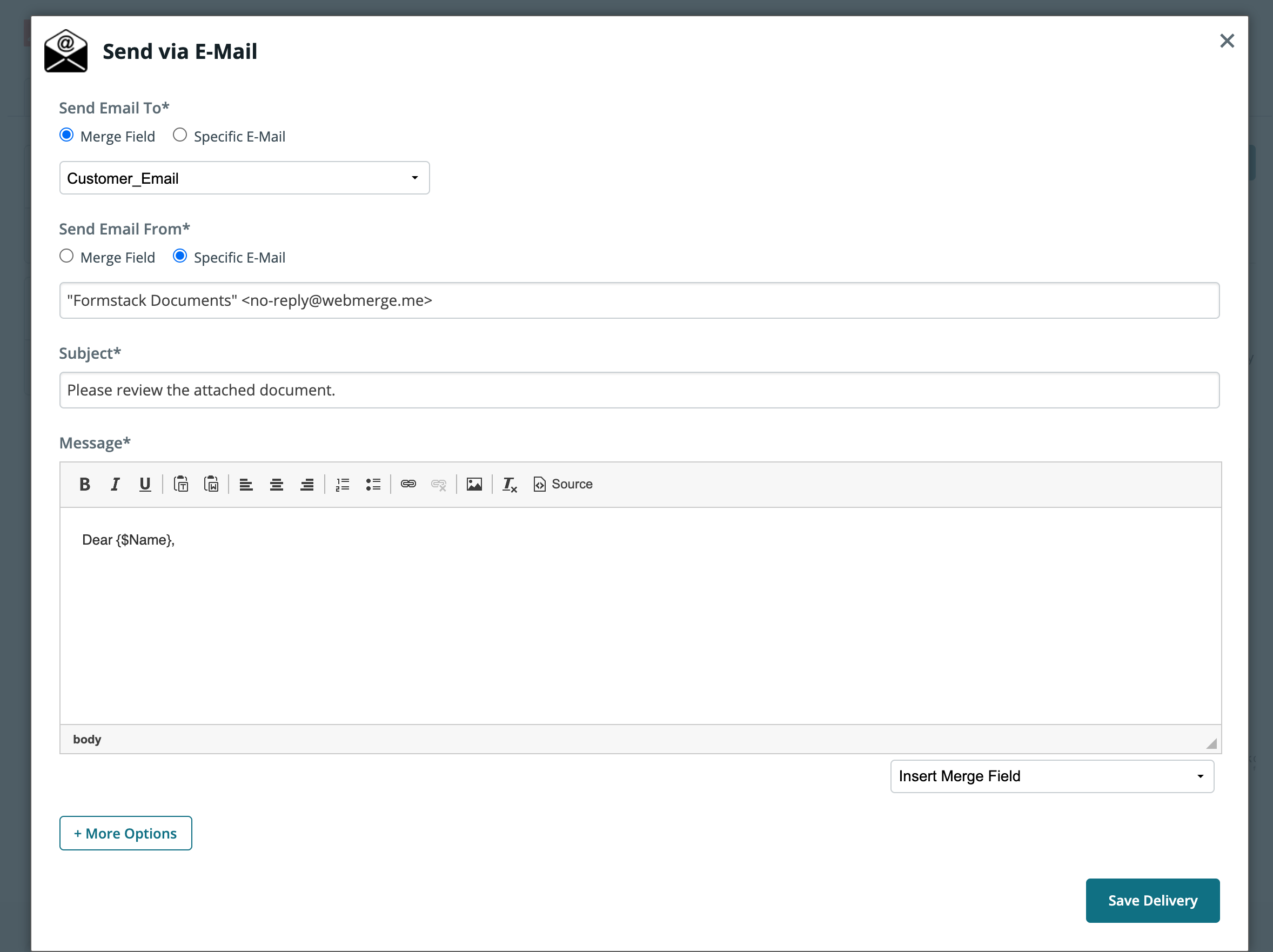This screenshot has width=1273, height=952.
Task: Select Merge Field for Send Email From
Action: tap(66, 256)
